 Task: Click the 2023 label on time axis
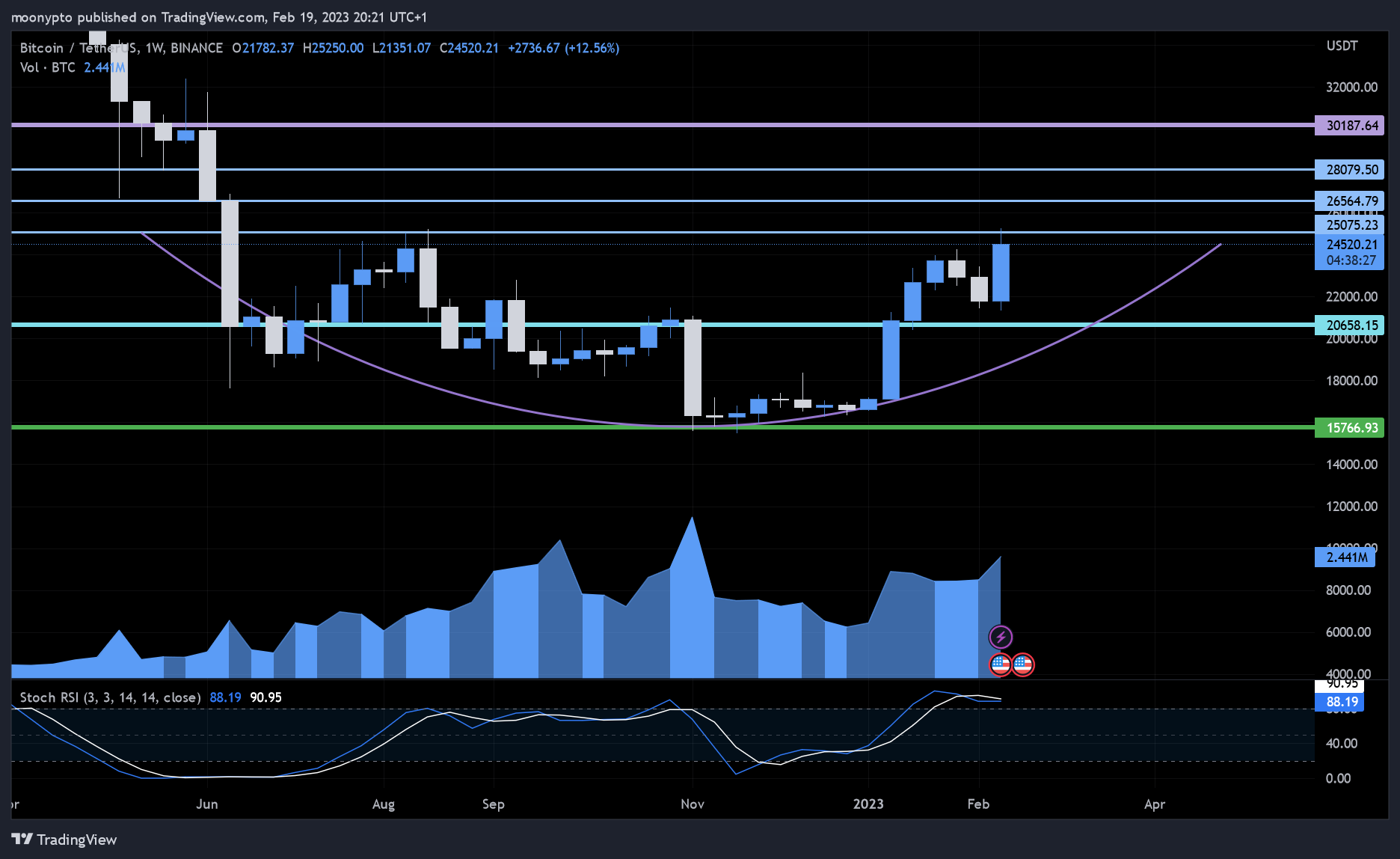868,804
